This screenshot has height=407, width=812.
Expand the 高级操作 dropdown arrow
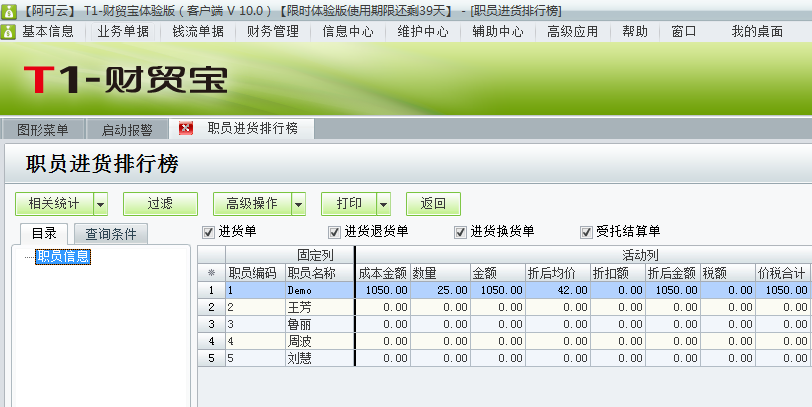coord(298,204)
